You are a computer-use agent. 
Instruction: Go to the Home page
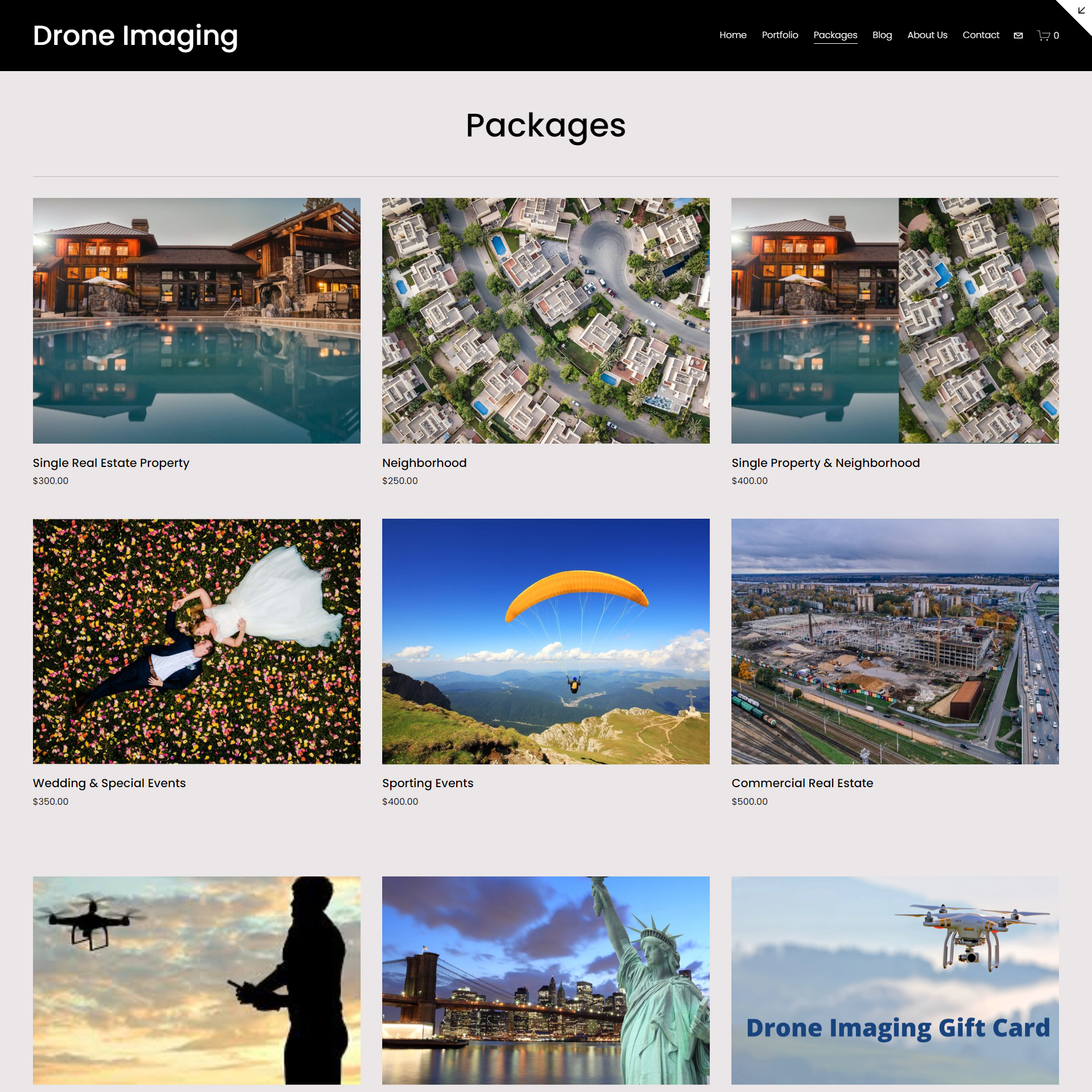733,35
